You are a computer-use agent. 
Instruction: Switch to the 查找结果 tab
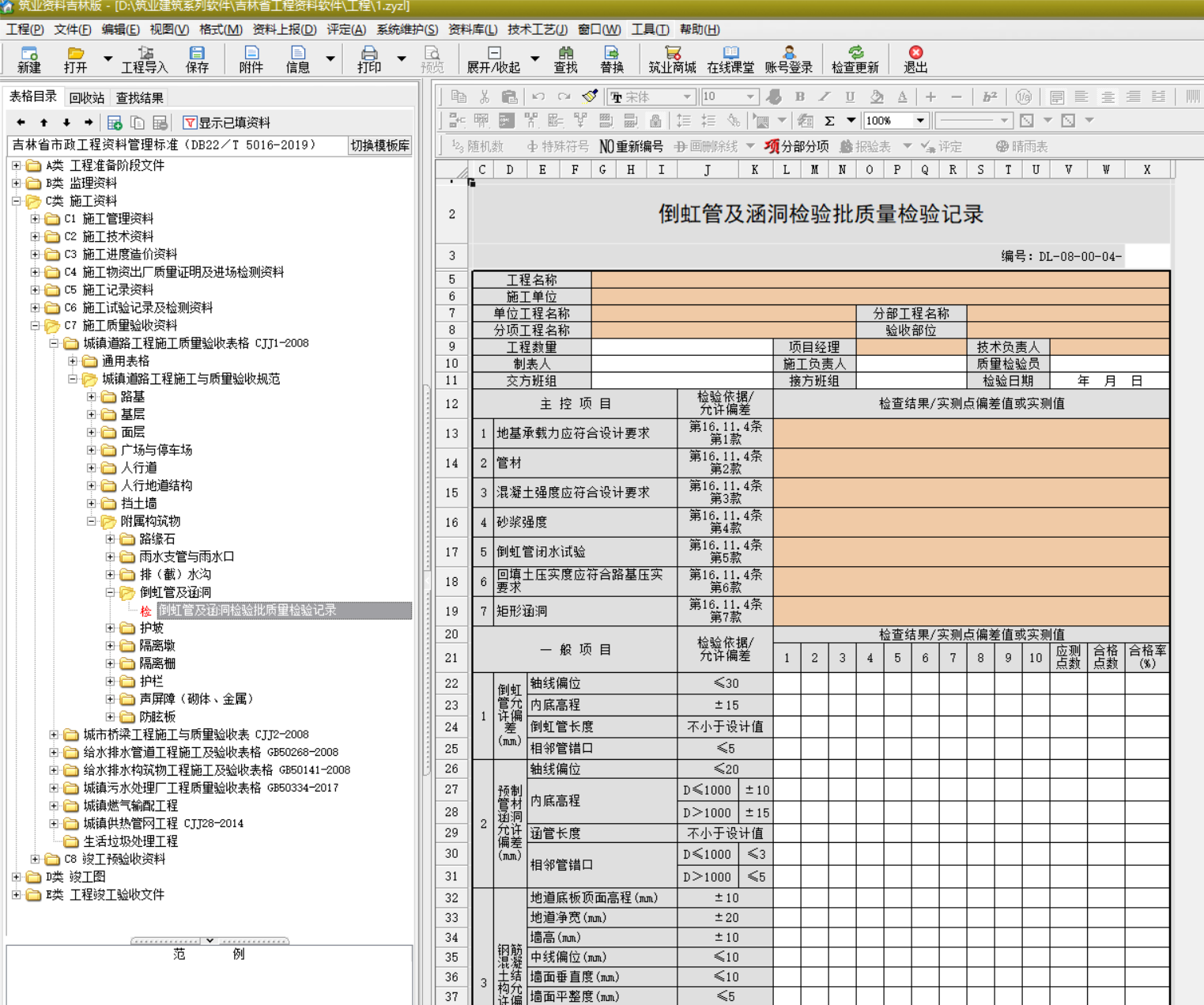pos(140,98)
